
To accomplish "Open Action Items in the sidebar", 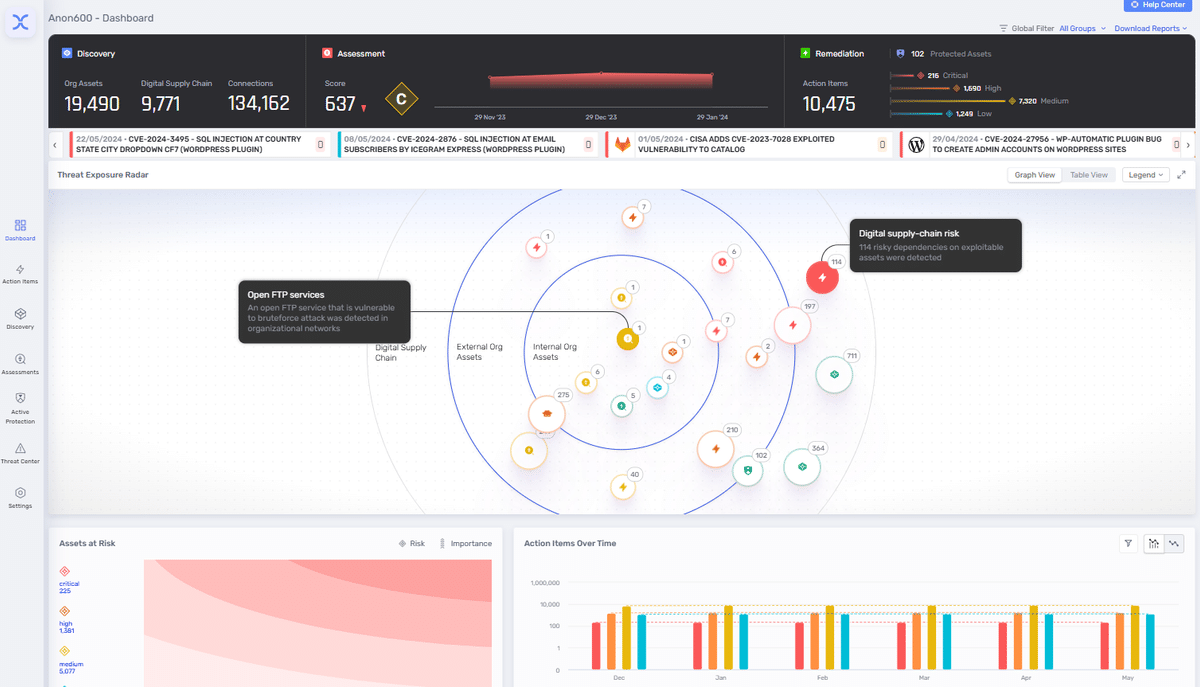I will (x=20, y=274).
